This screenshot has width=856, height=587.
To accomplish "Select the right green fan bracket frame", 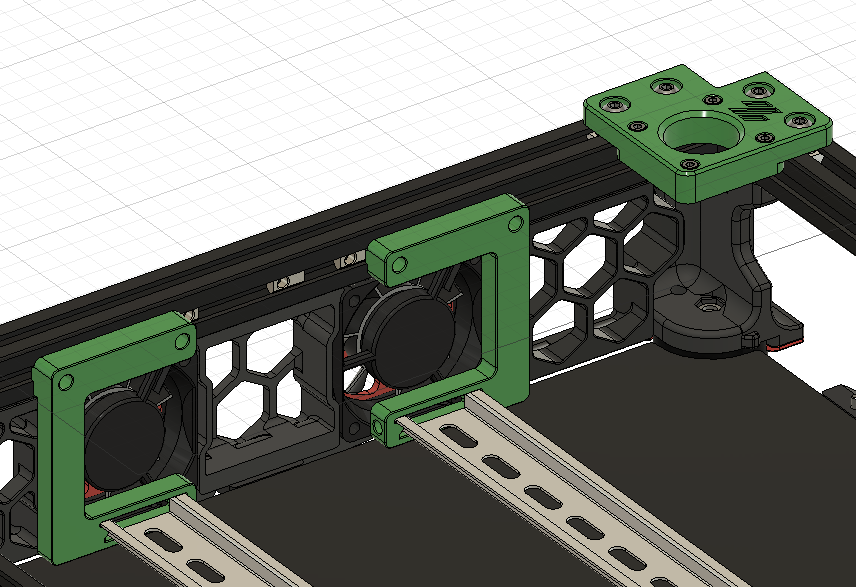I will click(508, 300).
